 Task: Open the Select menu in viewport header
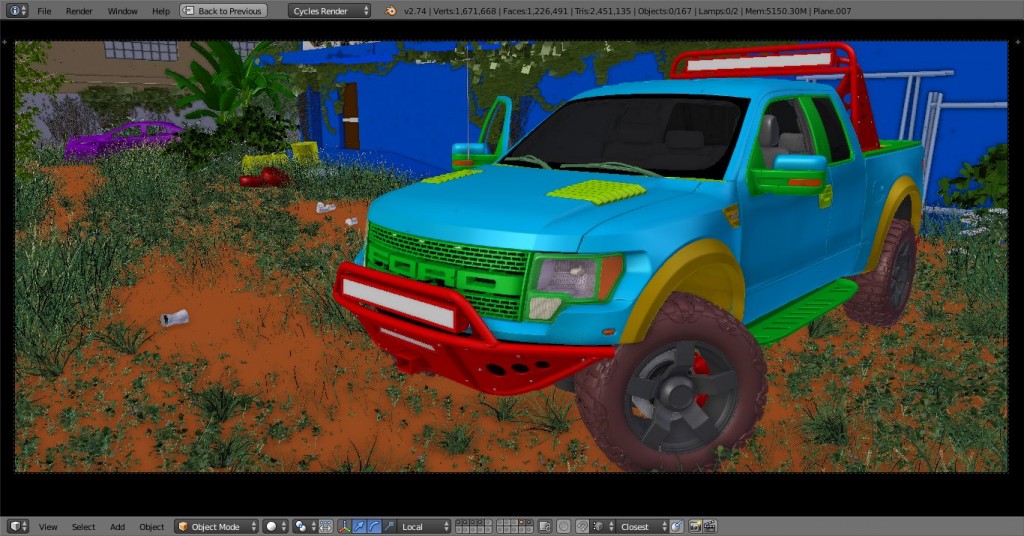click(84, 527)
